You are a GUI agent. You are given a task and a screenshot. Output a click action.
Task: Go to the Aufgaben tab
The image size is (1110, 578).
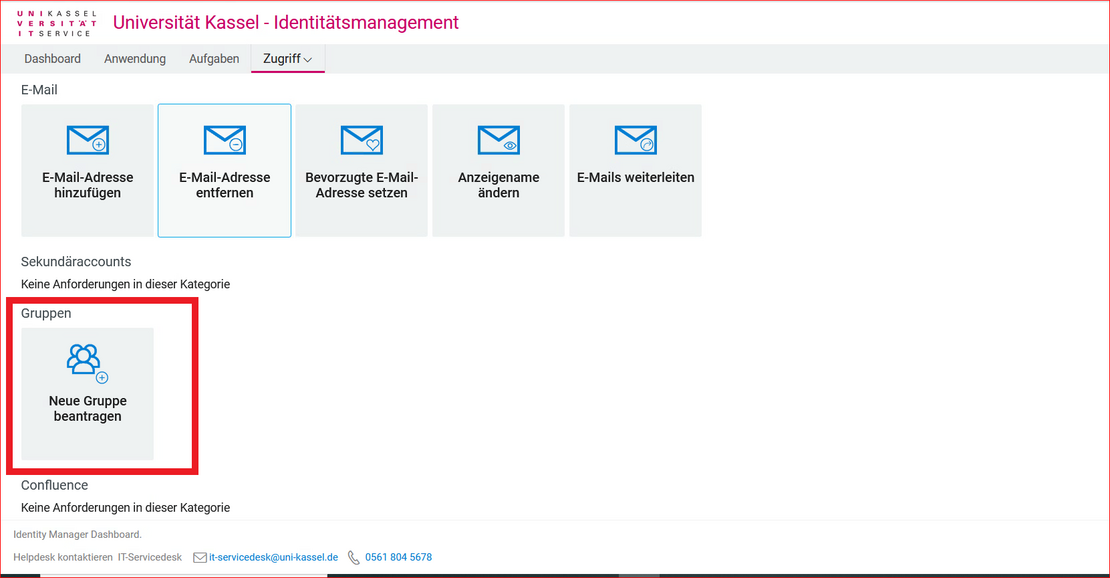[x=214, y=59]
